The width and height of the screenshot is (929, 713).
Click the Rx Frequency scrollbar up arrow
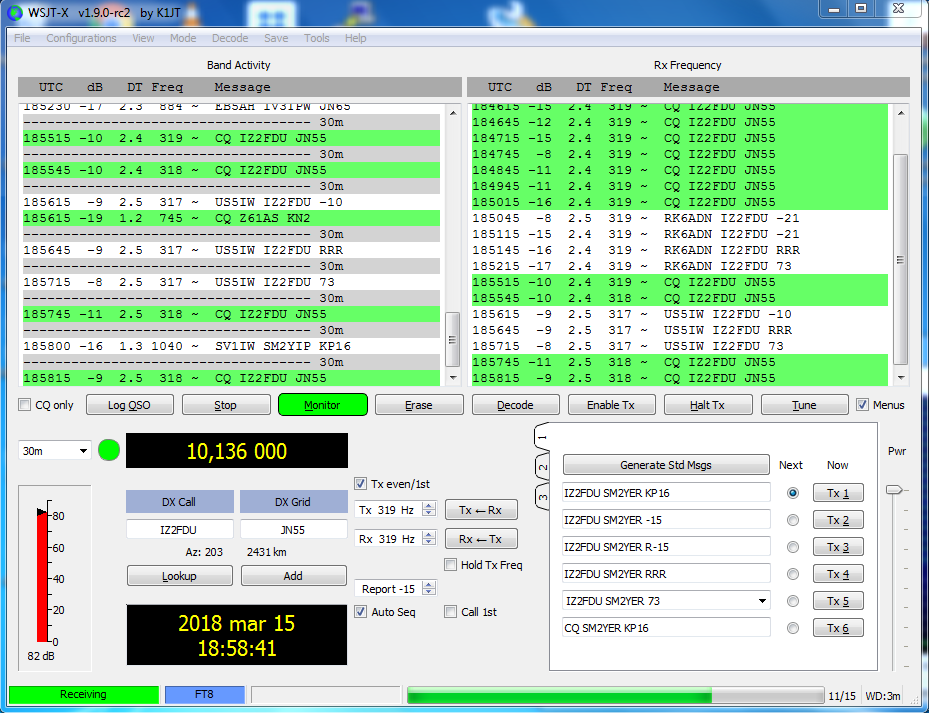coord(901,113)
